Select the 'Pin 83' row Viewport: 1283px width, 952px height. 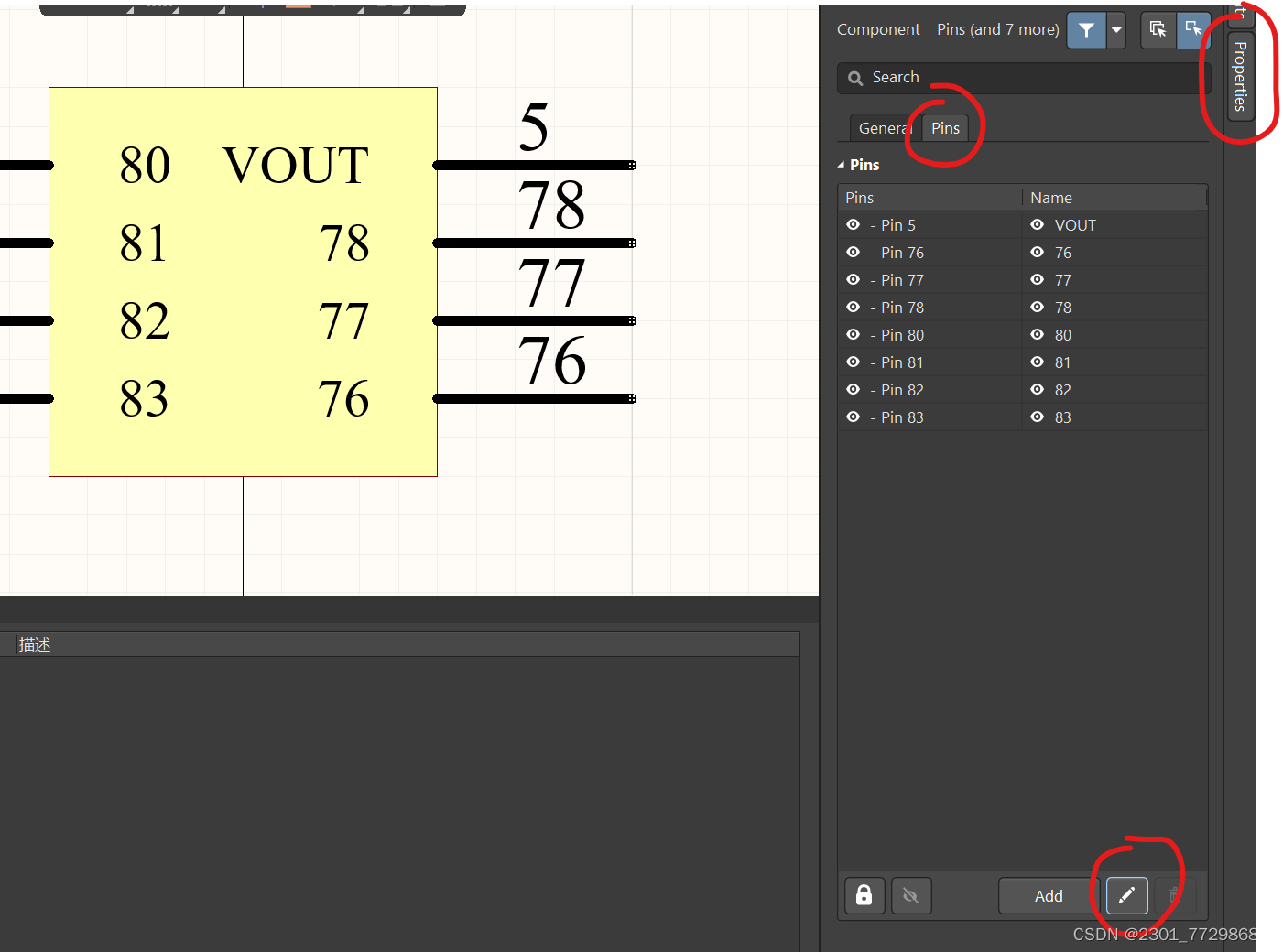[x=1023, y=417]
